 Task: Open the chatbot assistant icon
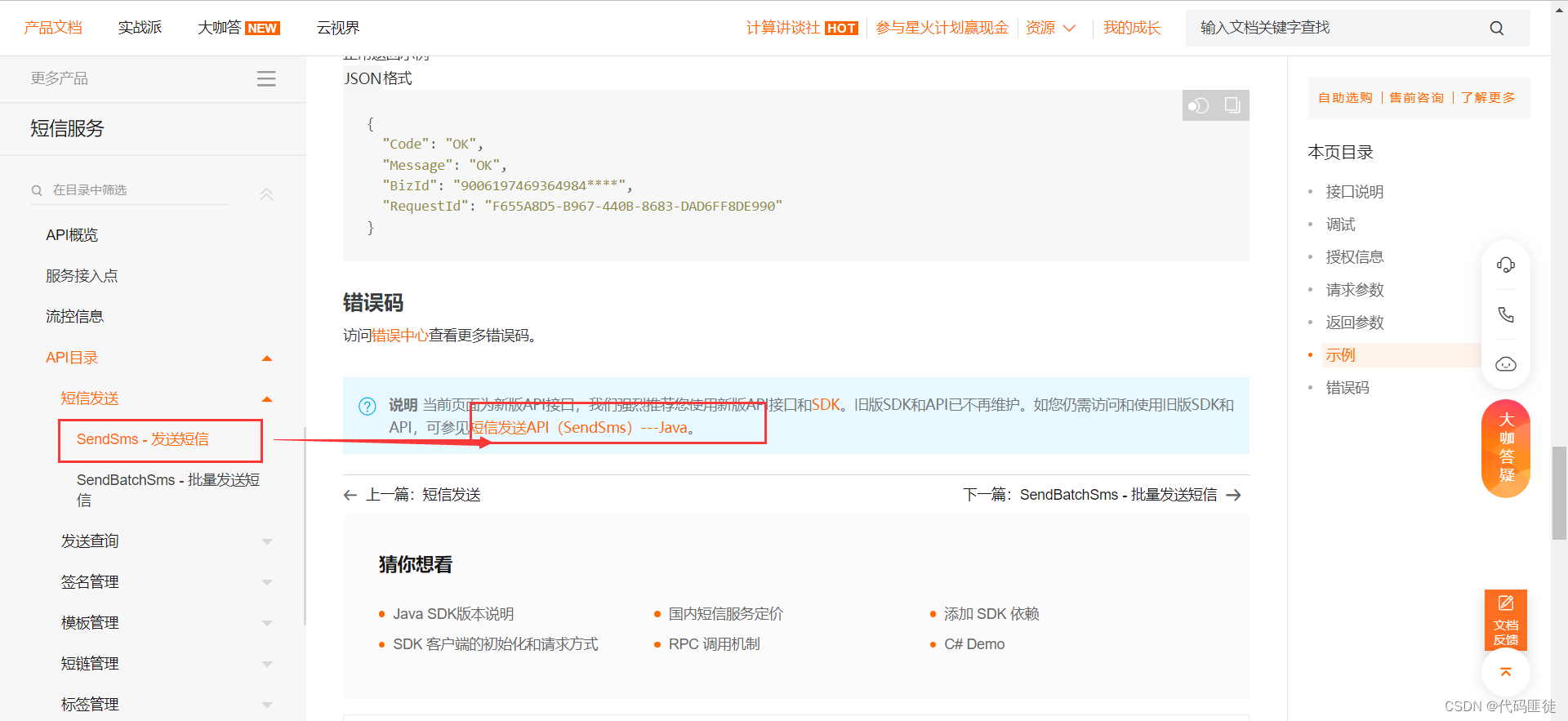tap(1506, 364)
